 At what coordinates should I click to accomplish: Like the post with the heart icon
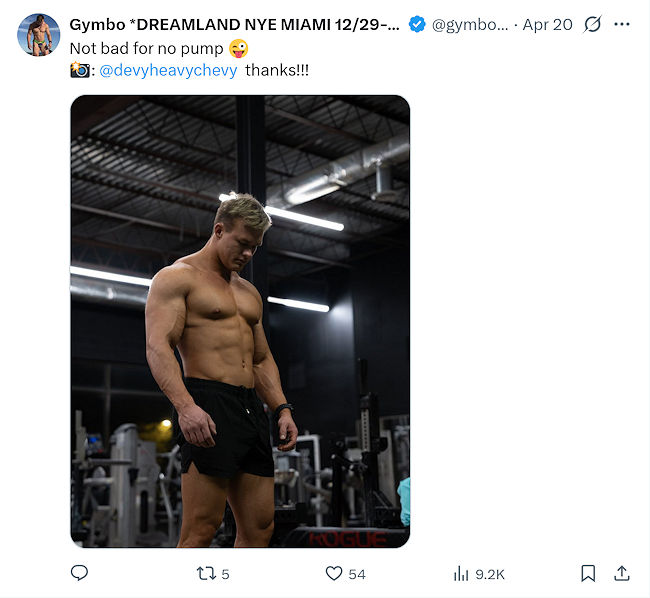click(334, 573)
